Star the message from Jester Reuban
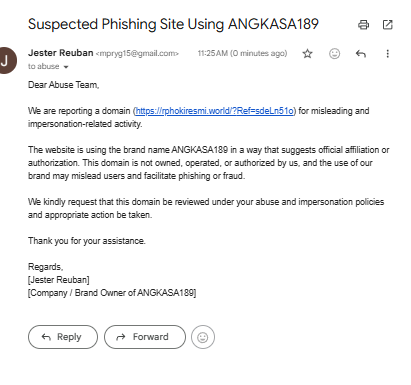Screen dimensions: 411x385 coord(307,54)
